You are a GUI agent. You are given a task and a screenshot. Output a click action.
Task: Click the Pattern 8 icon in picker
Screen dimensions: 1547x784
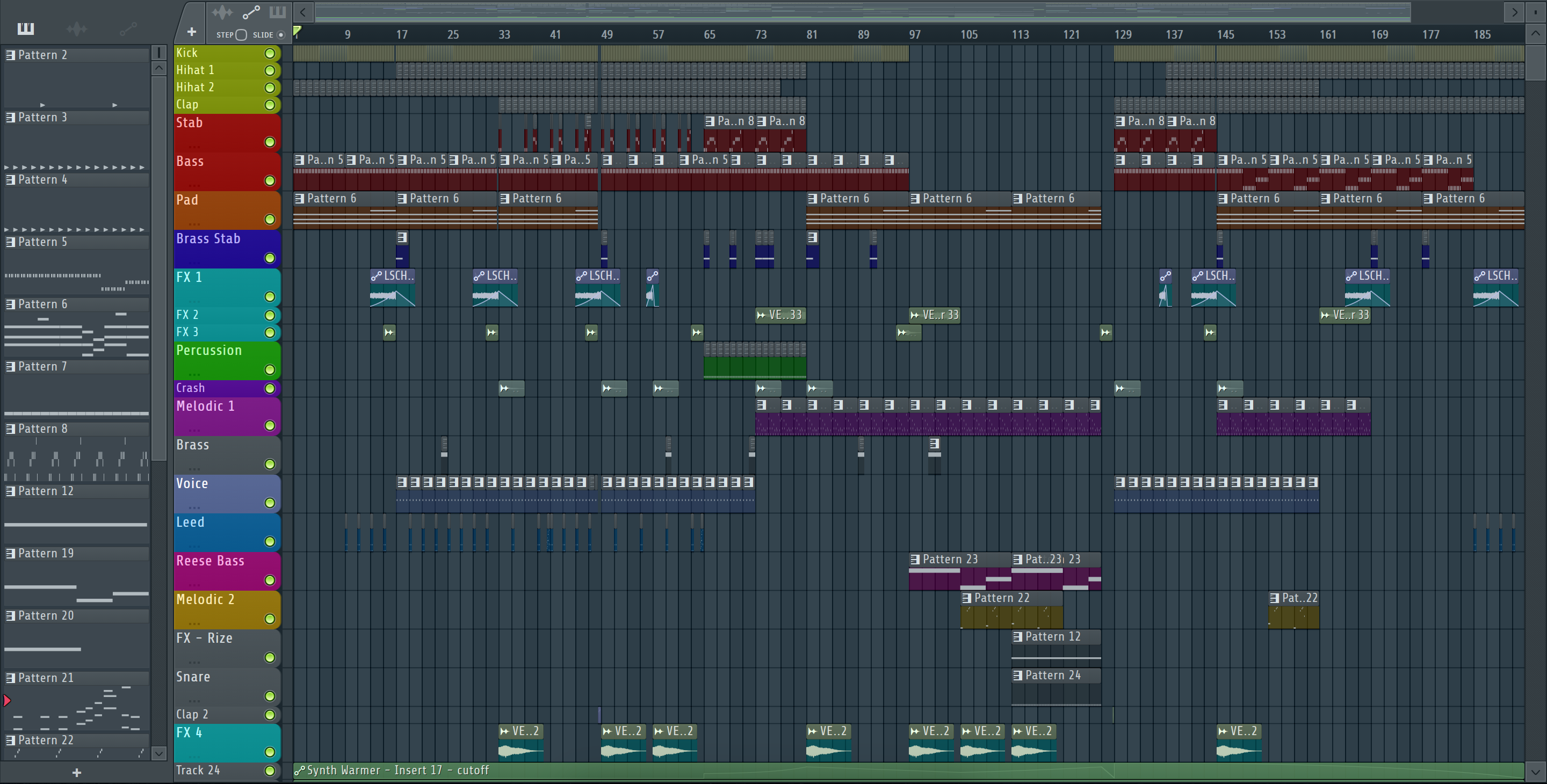coord(10,429)
